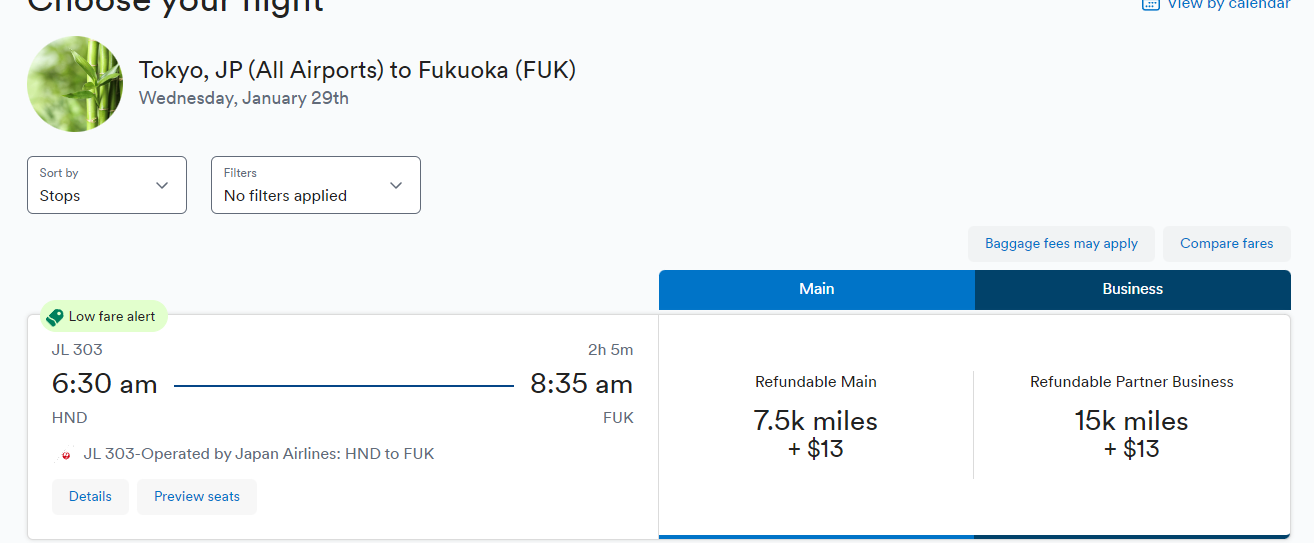Click the chevron arrow in Sort by box

coord(162,186)
